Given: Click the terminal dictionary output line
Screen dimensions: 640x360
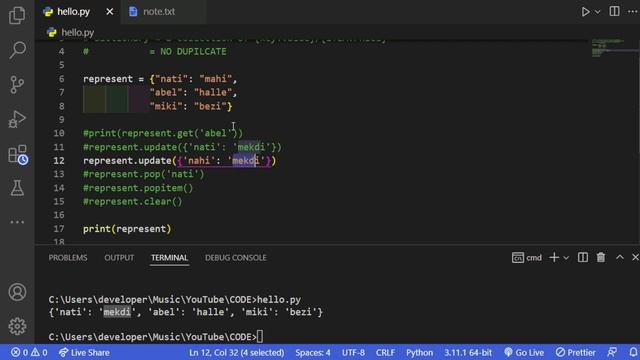Looking at the screenshot, I should pos(186,312).
